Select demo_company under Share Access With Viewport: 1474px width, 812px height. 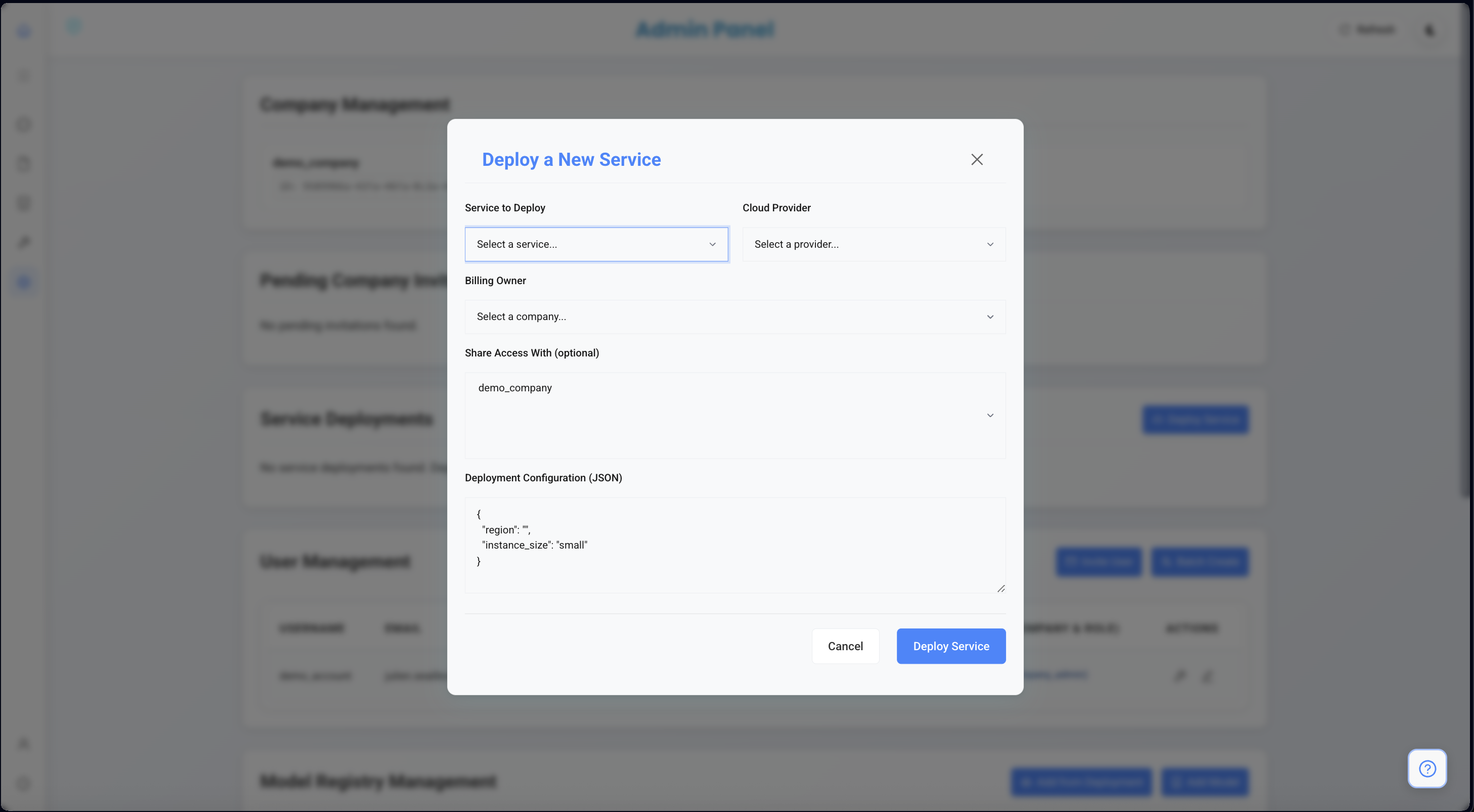click(x=514, y=388)
